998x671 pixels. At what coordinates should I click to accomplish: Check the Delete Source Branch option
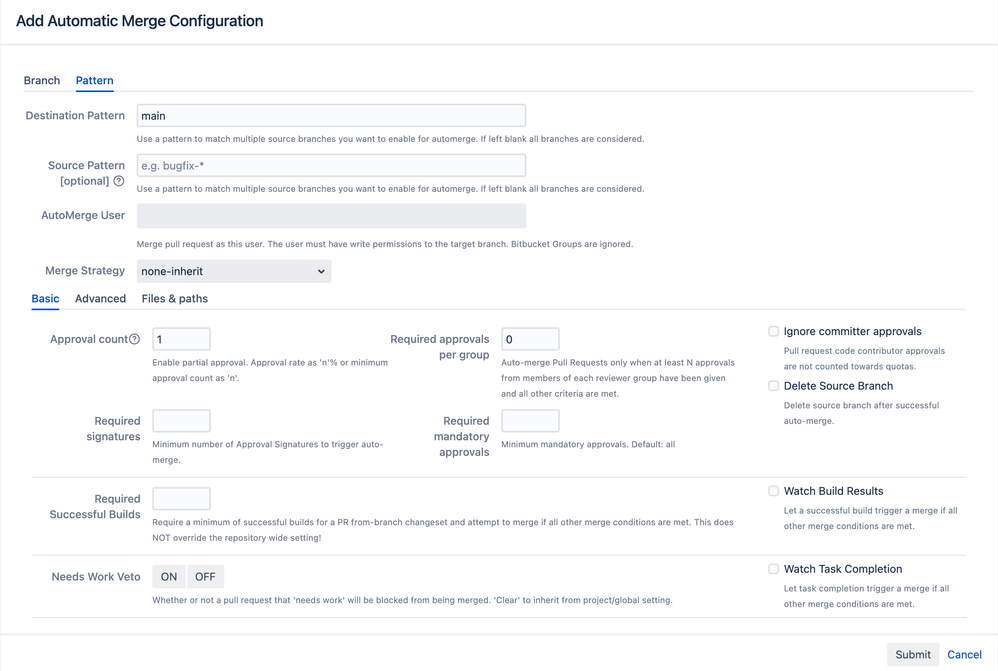tap(773, 386)
